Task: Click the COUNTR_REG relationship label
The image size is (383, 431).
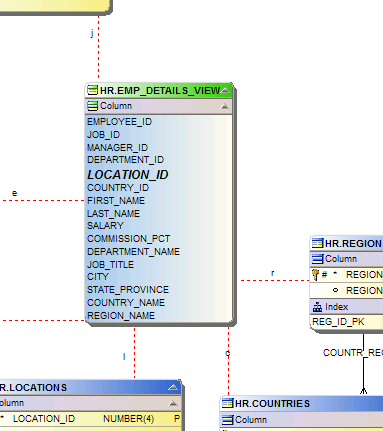Action: pos(353,353)
